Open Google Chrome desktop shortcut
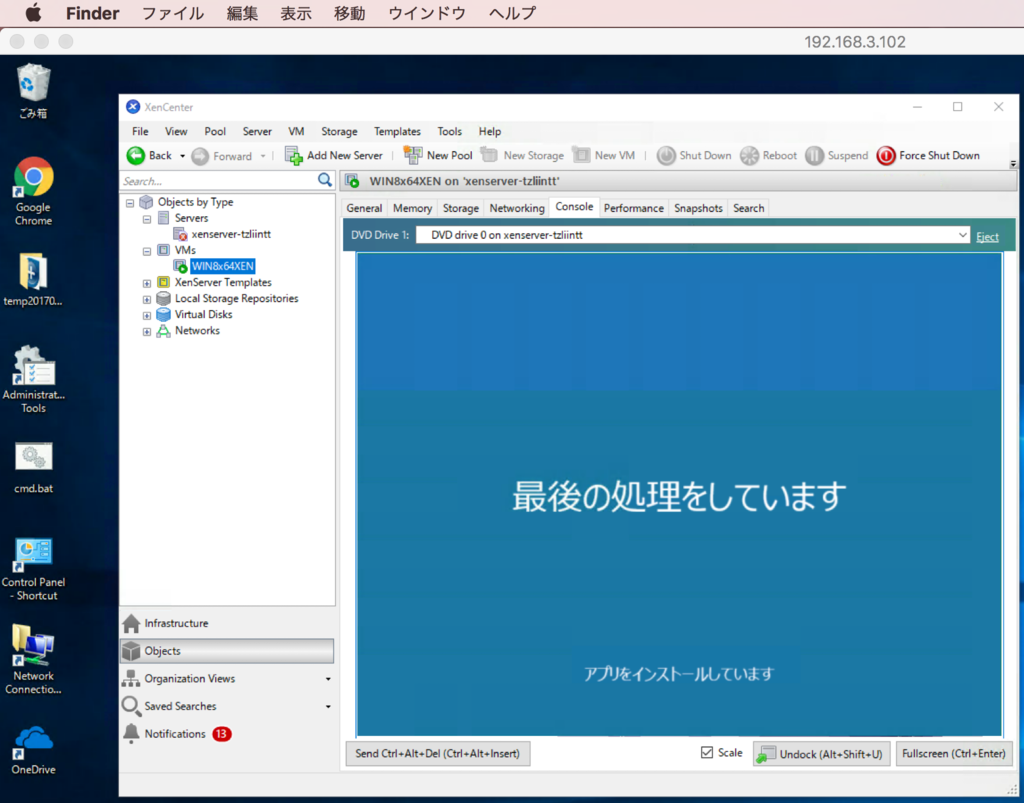This screenshot has width=1024, height=803. 33,191
